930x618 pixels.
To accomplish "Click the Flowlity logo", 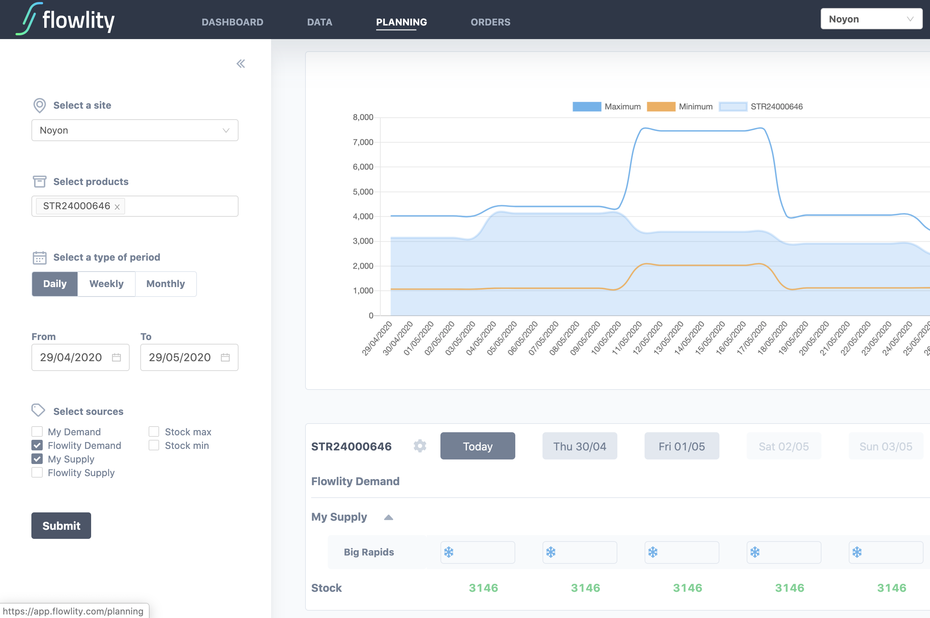I will coord(65,20).
